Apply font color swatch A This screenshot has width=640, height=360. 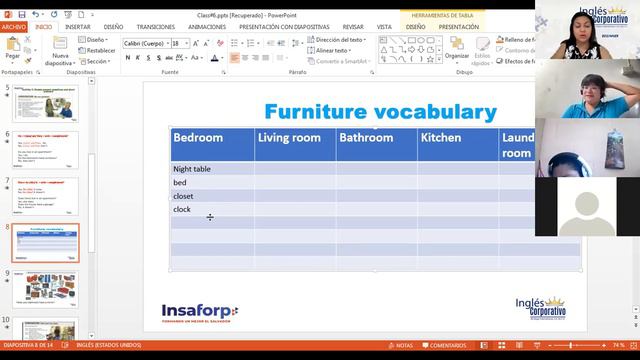pyautogui.click(x=215, y=58)
